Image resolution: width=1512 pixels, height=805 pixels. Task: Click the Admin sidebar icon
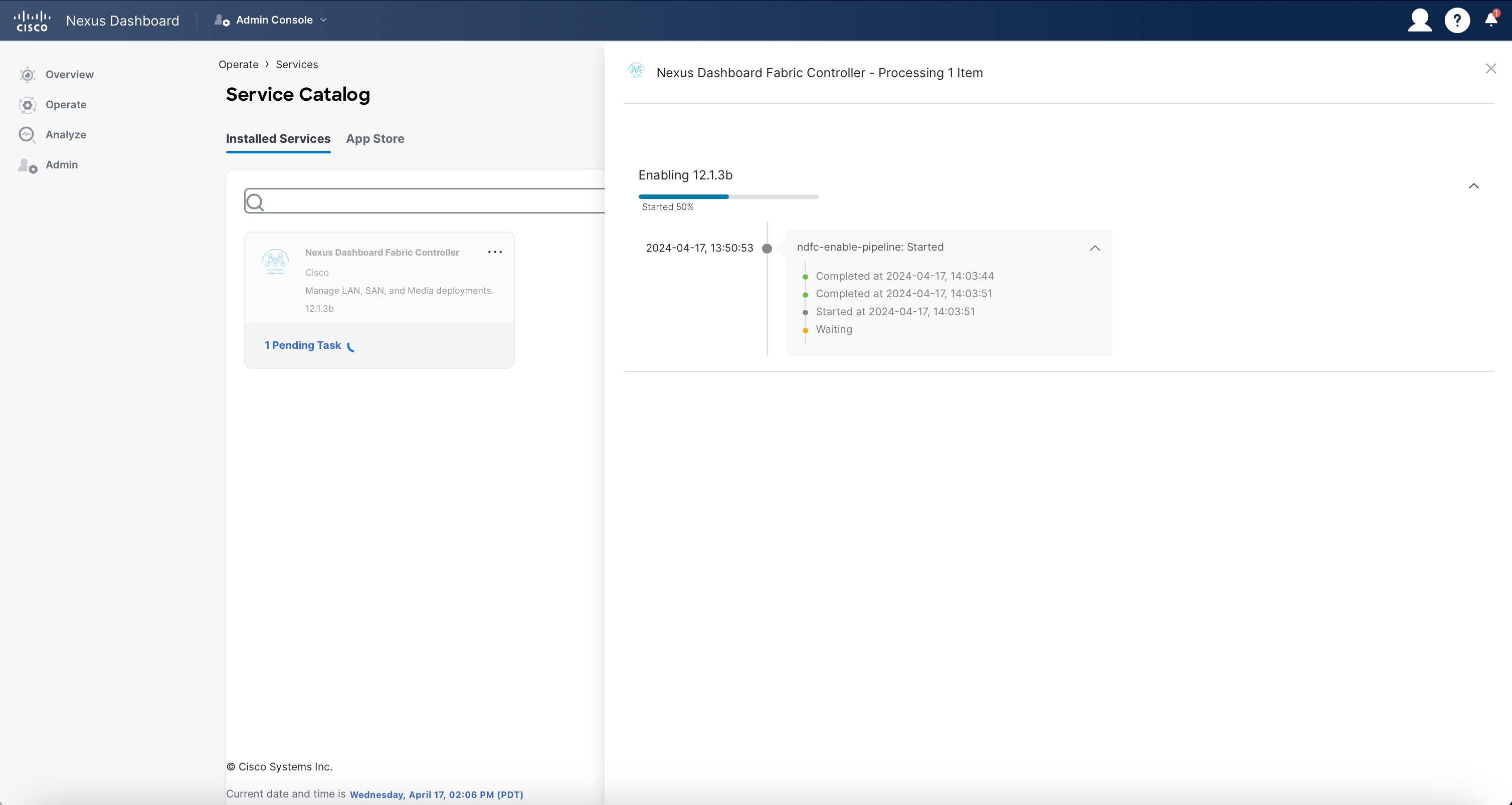tap(27, 165)
